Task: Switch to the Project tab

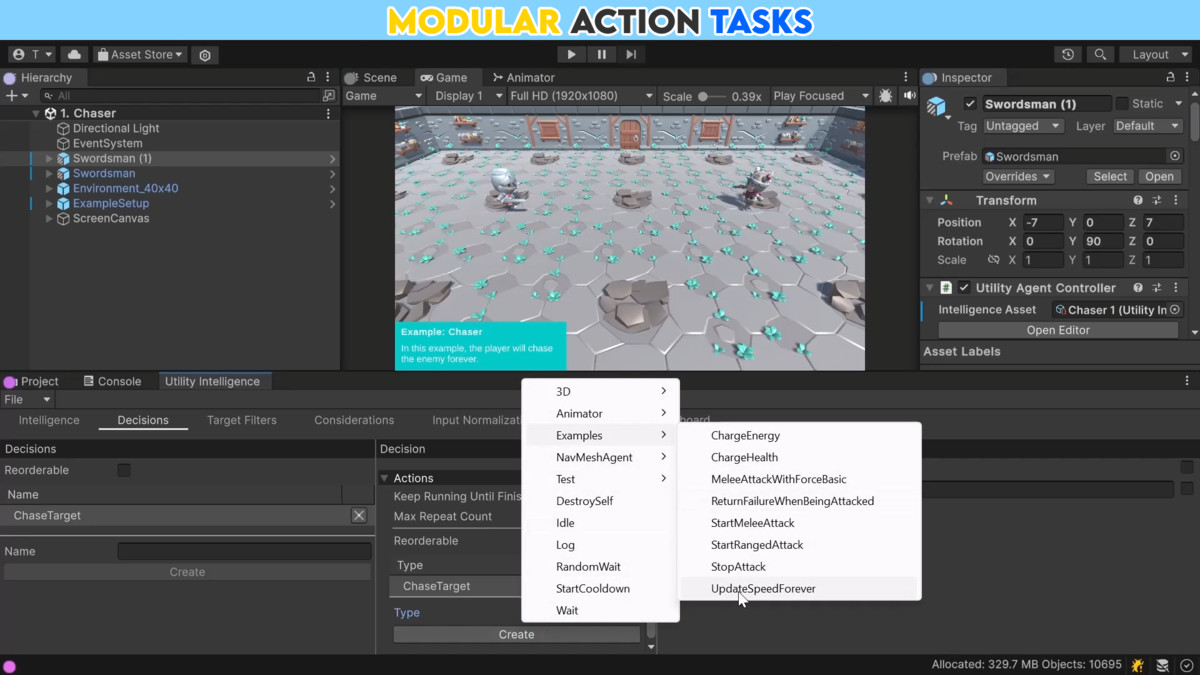Action: coord(32,381)
